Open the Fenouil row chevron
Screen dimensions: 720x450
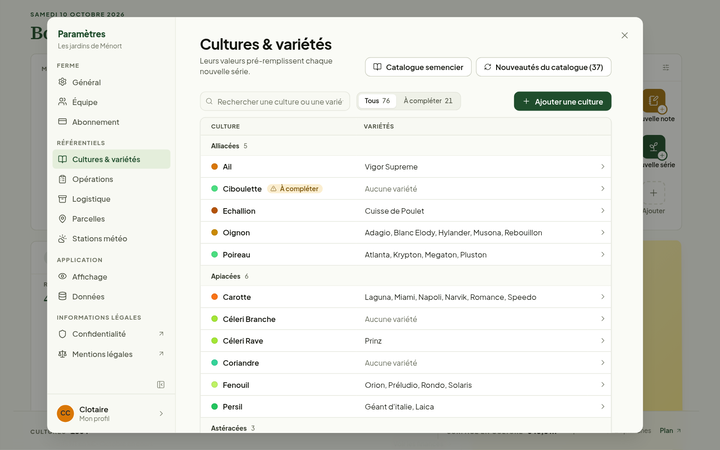coord(602,385)
